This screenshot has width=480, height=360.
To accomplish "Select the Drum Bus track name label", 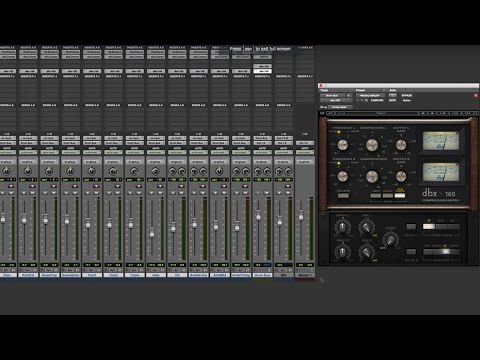I will pyautogui.click(x=262, y=275).
